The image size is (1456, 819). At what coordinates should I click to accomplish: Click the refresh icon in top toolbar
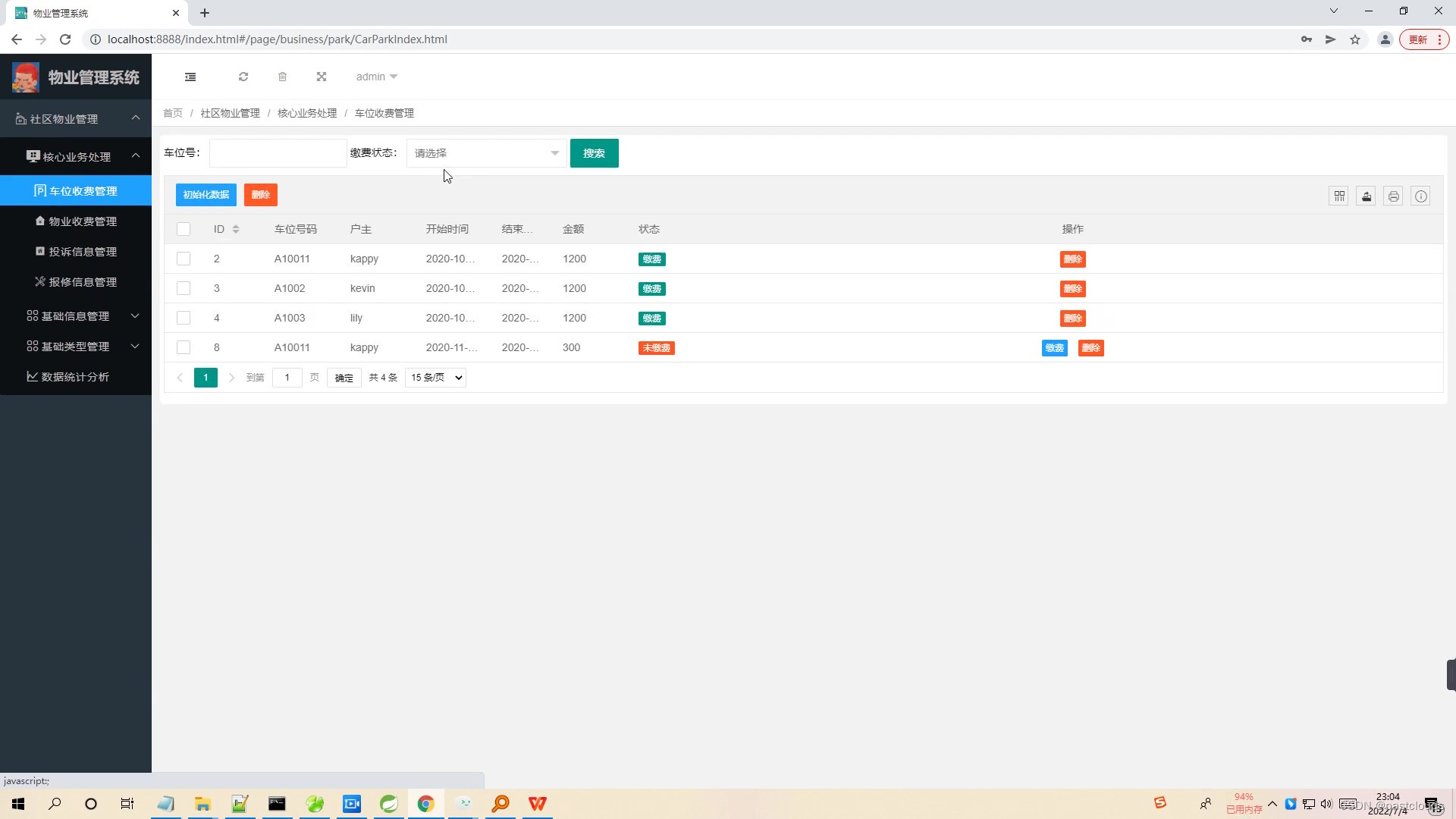click(x=243, y=77)
